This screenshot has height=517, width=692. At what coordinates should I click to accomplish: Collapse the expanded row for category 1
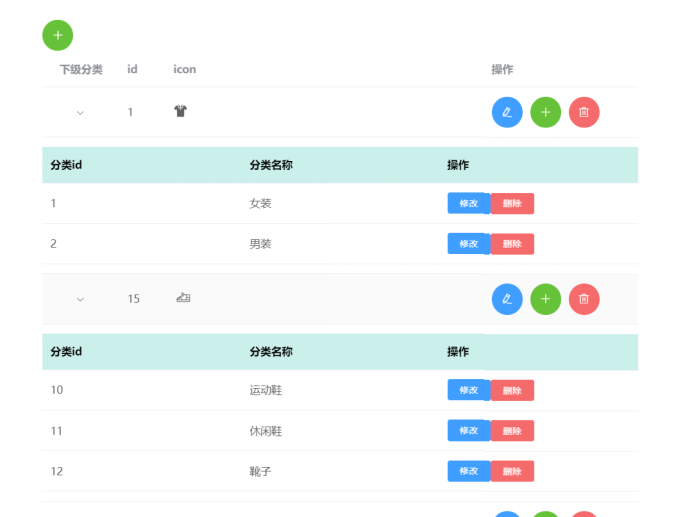point(80,113)
